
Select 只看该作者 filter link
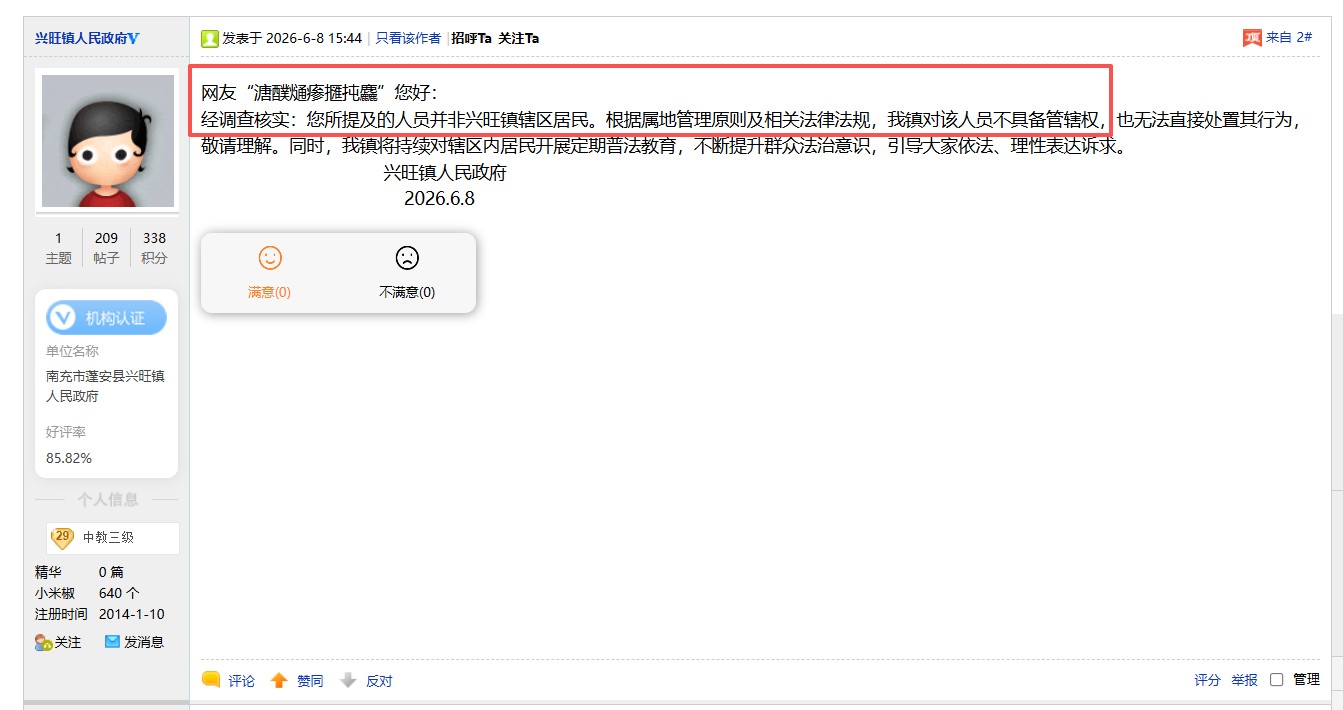tap(408, 38)
